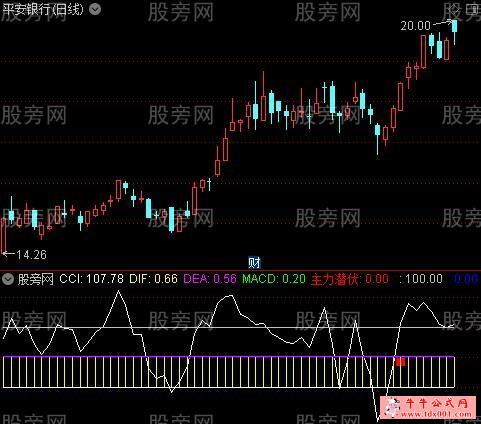The image size is (481, 424).
Task: Click the arrow icon pointing to 20.00 high
Action: pos(442,23)
